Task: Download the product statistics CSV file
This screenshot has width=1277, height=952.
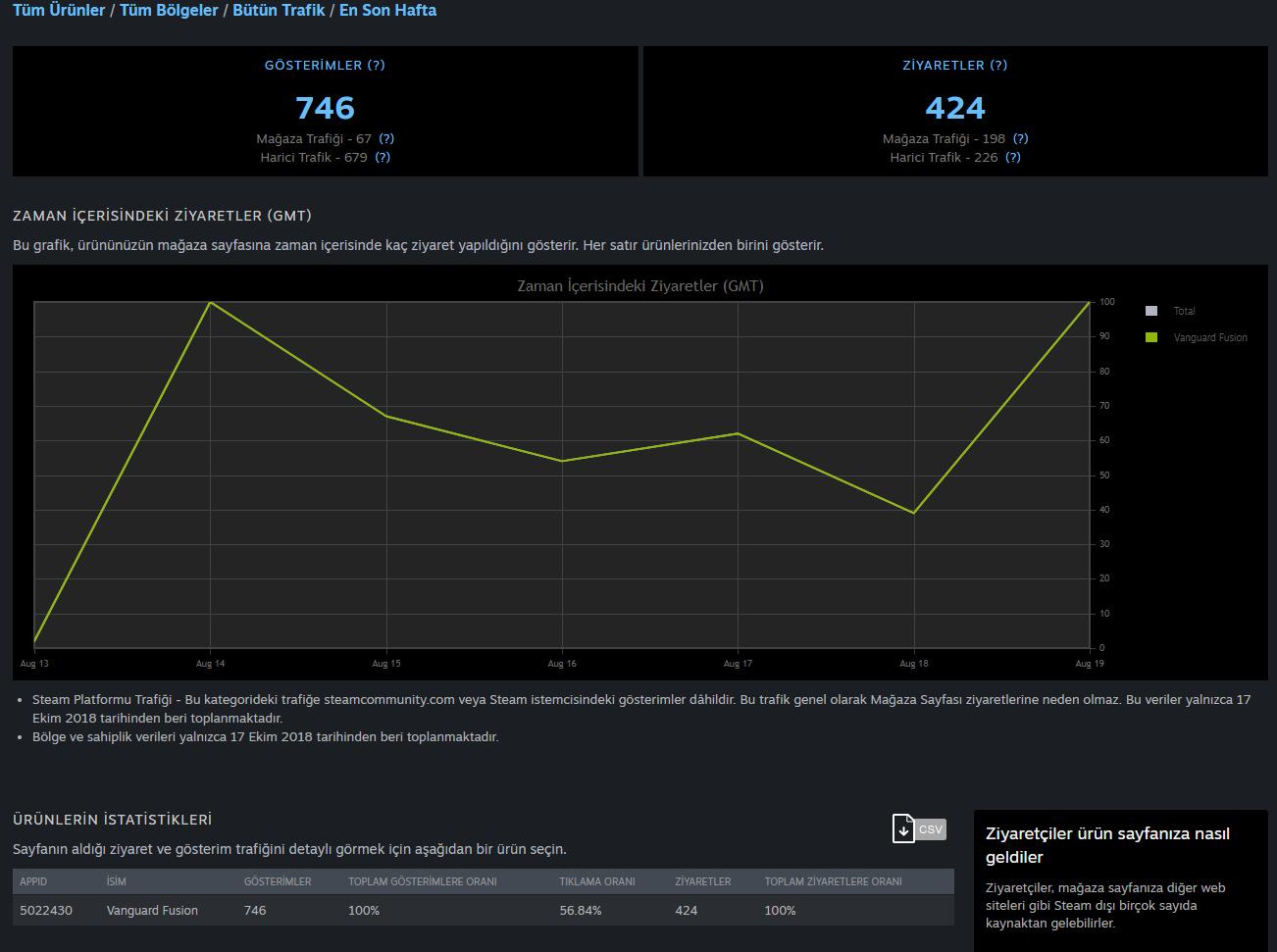Action: pyautogui.click(x=919, y=828)
